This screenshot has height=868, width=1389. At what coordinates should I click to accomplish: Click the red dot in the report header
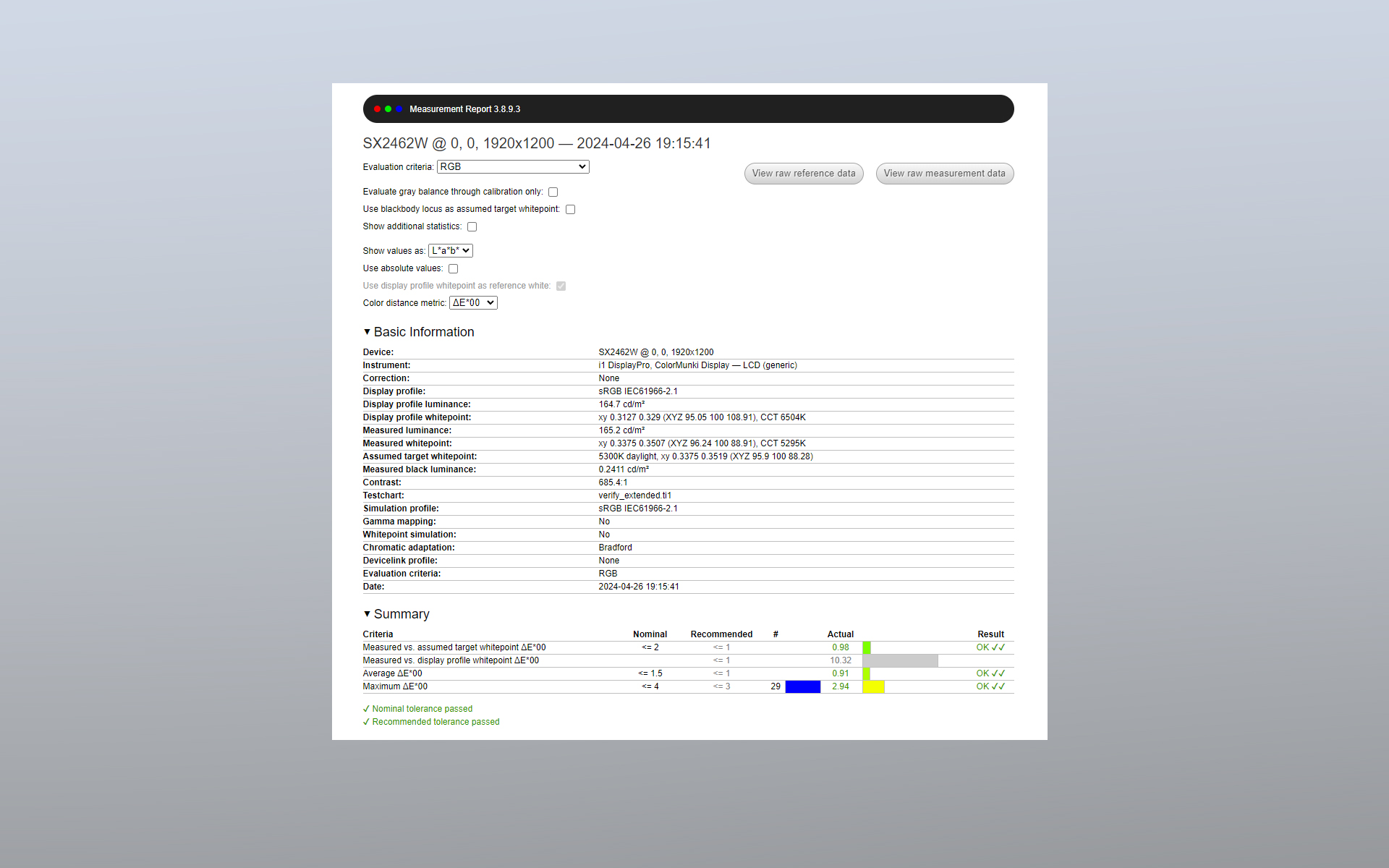[377, 109]
